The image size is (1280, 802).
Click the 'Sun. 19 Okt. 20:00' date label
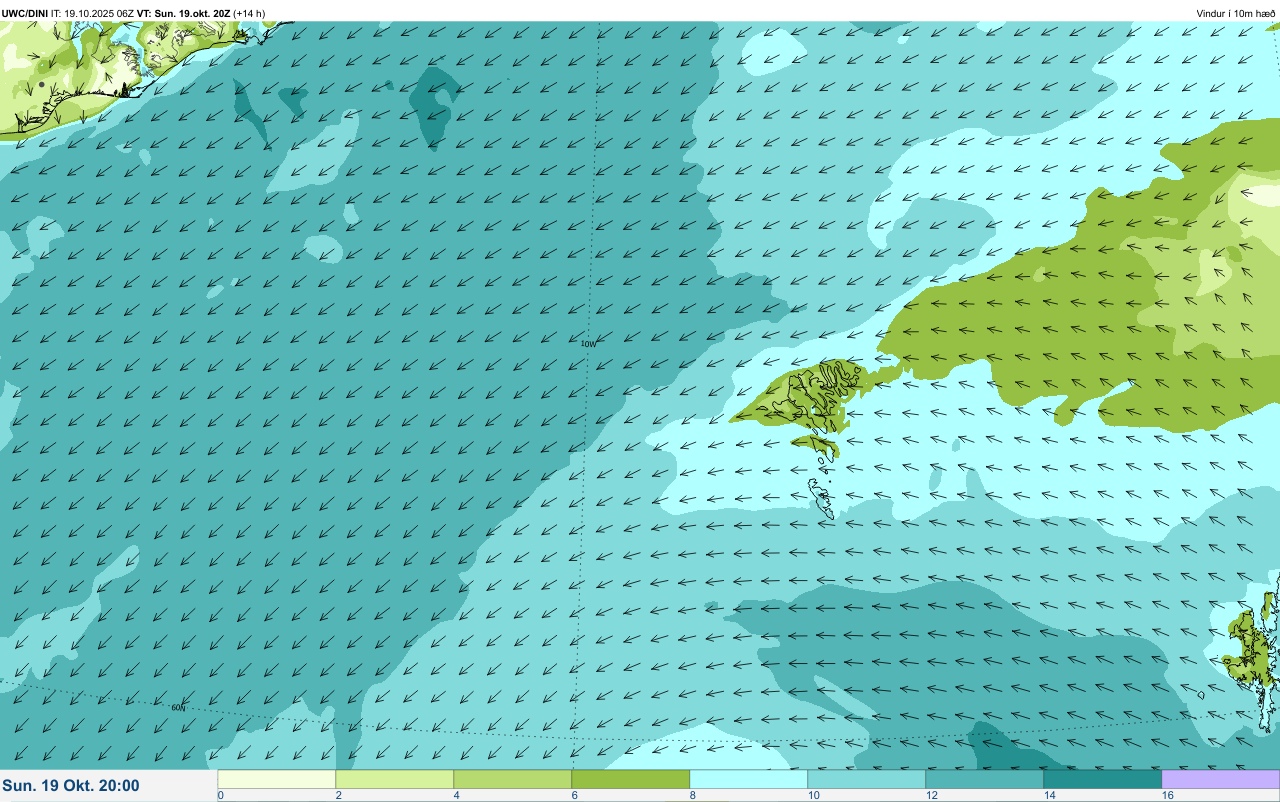pos(72,786)
